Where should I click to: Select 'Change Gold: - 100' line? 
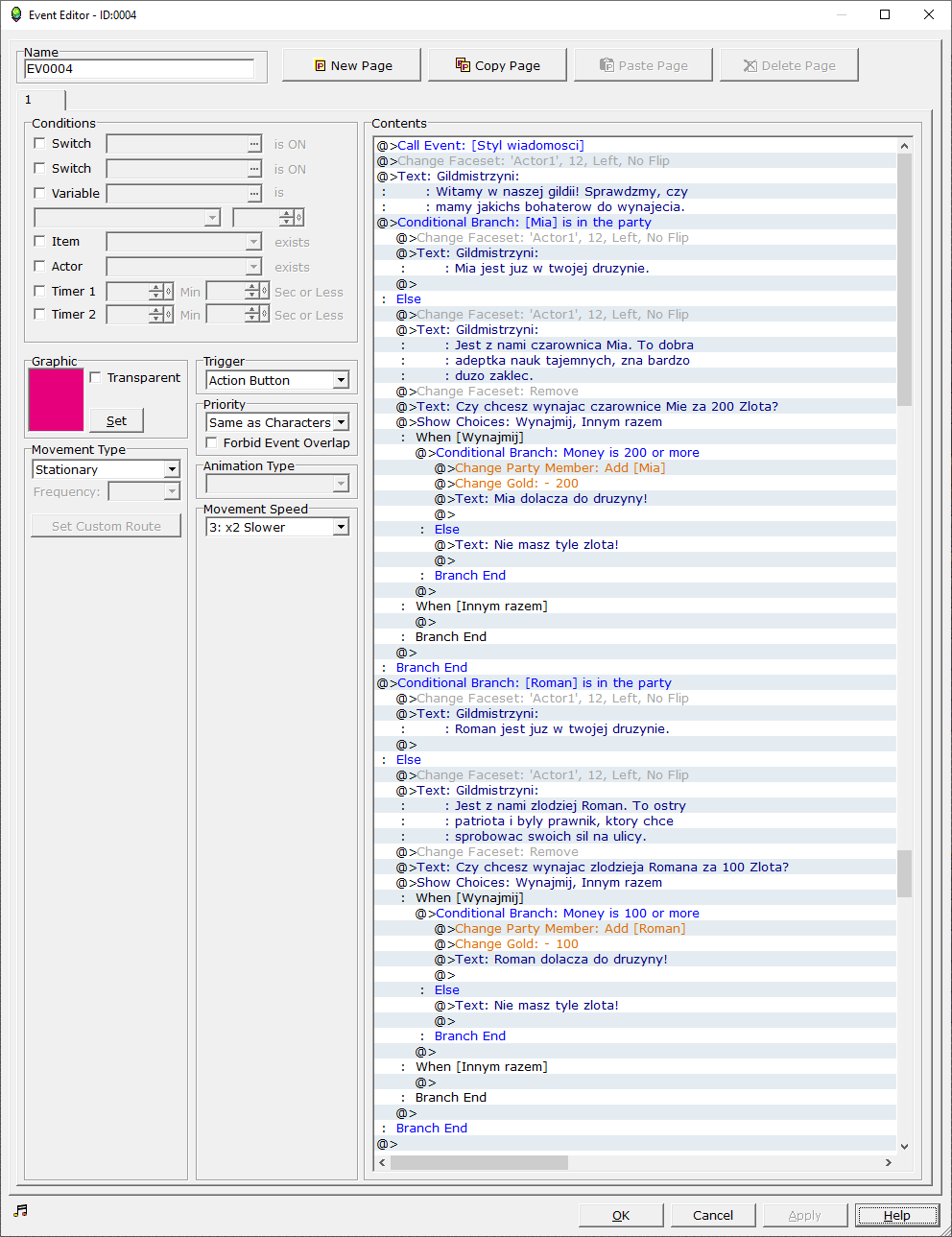[635, 944]
